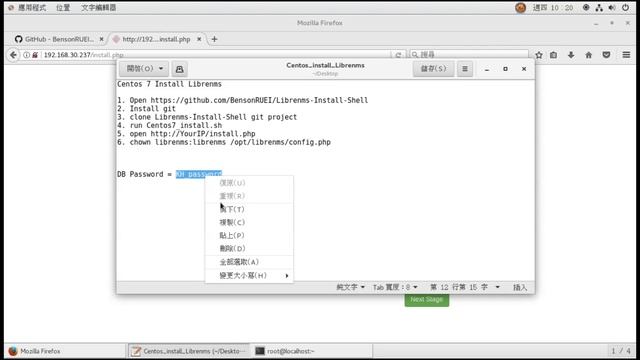Screen dimensions: 640x360
Task: Maximize the text editor window
Action: click(505, 69)
